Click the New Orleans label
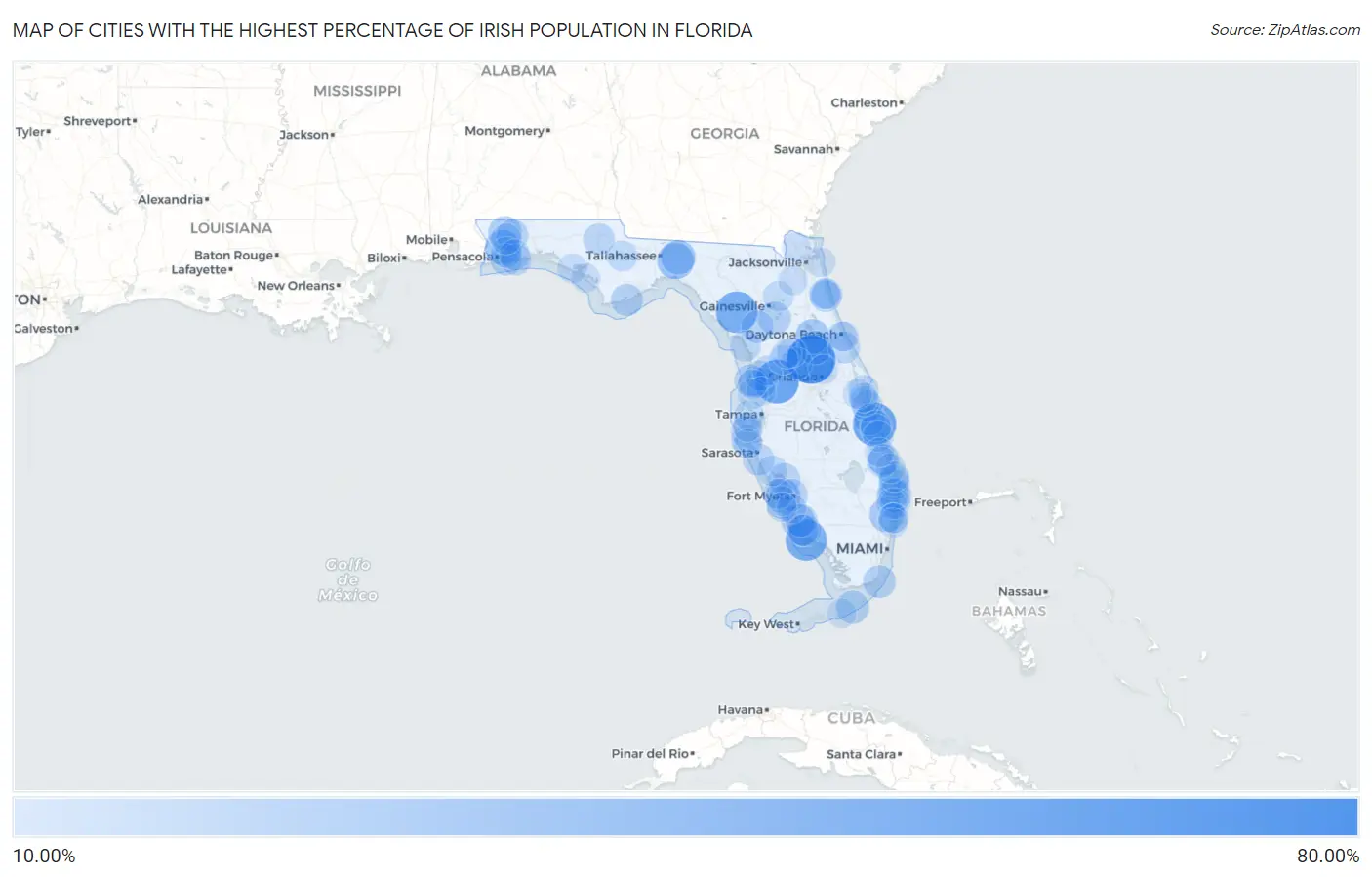Image resolution: width=1372 pixels, height=877 pixels. tap(296, 286)
